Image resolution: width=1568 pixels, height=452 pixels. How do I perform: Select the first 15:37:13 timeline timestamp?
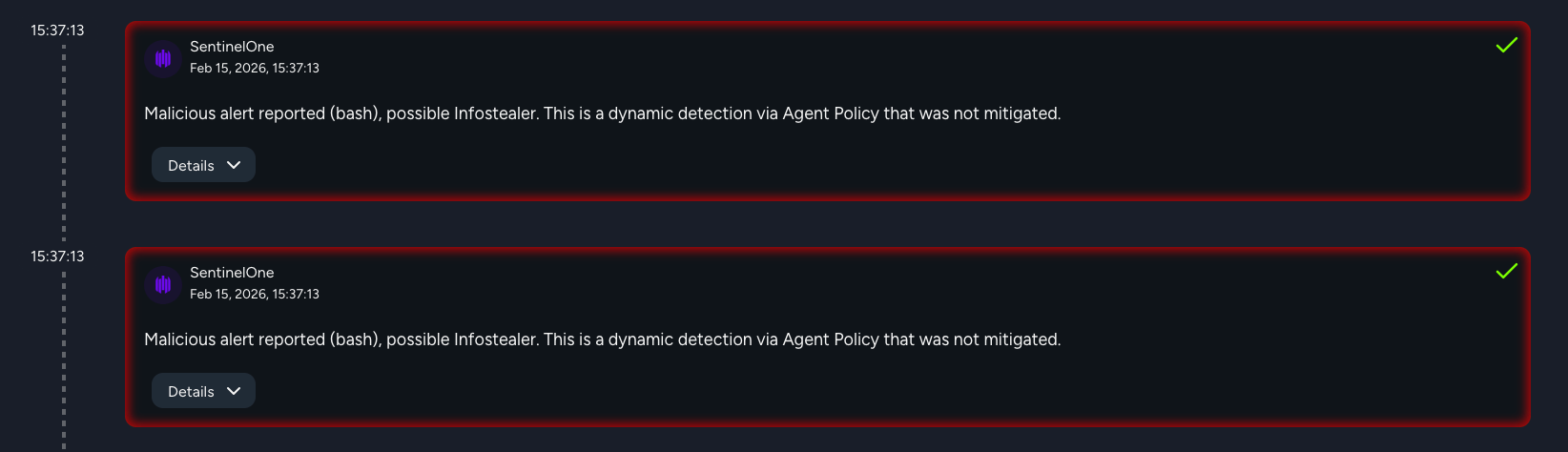(x=57, y=31)
